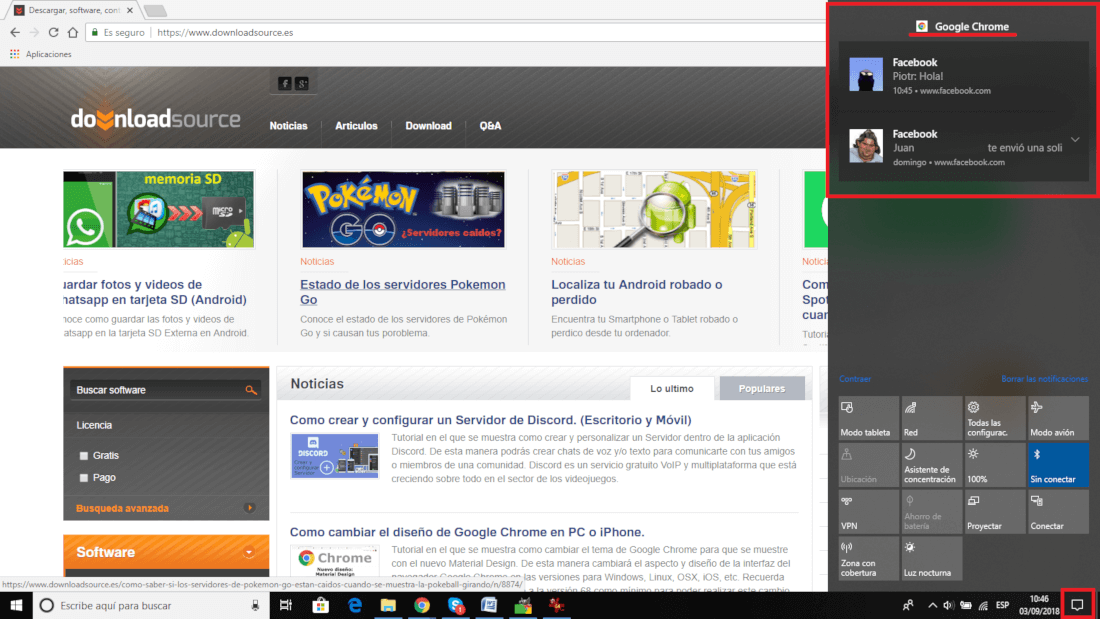This screenshot has height=619, width=1100.
Task: Open the volume control in system tray
Action: click(x=948, y=605)
